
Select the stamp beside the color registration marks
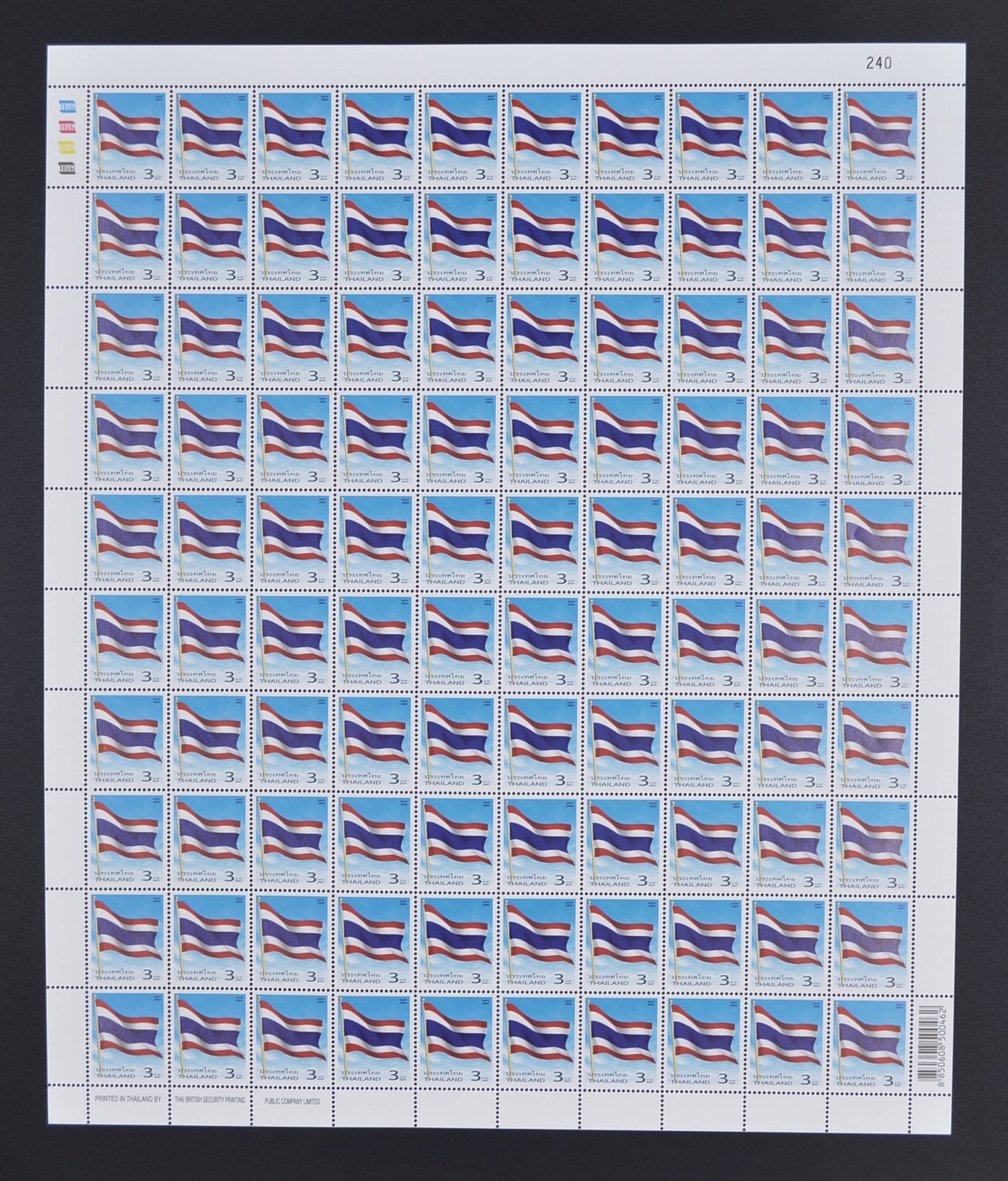(128, 137)
